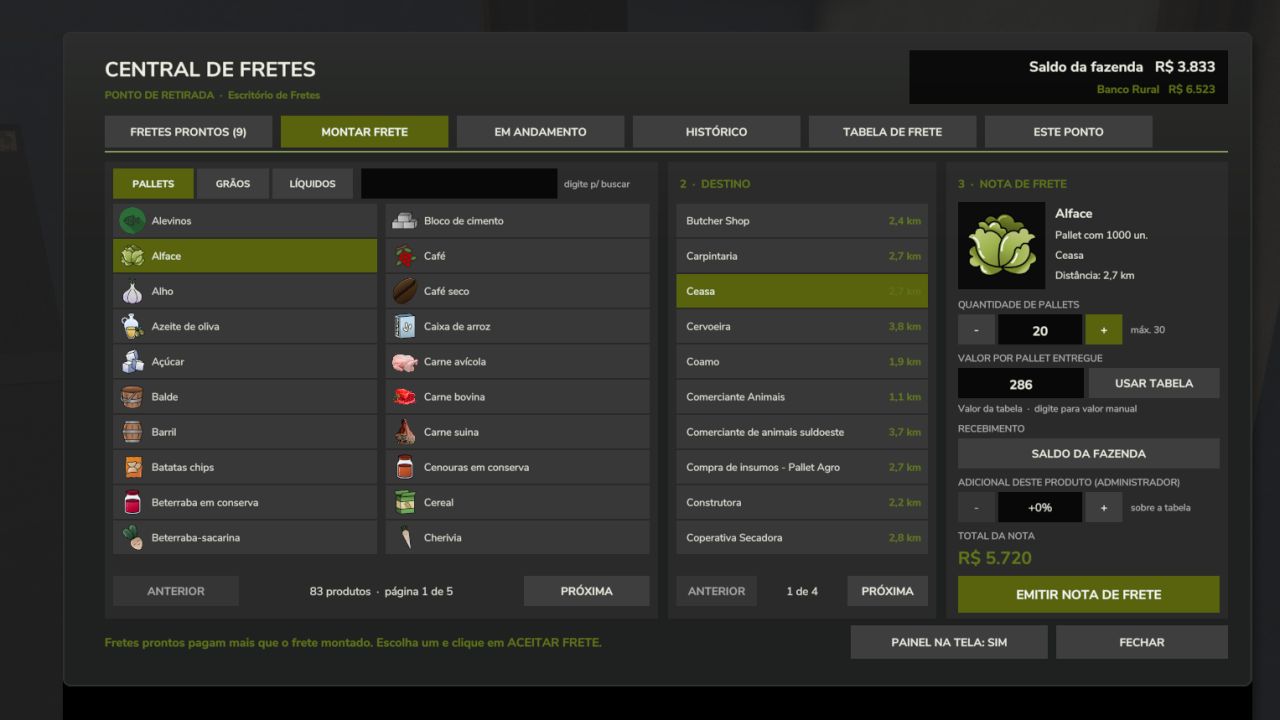Increase pallet quantity with plus button
The image size is (1280, 720).
1104,330
